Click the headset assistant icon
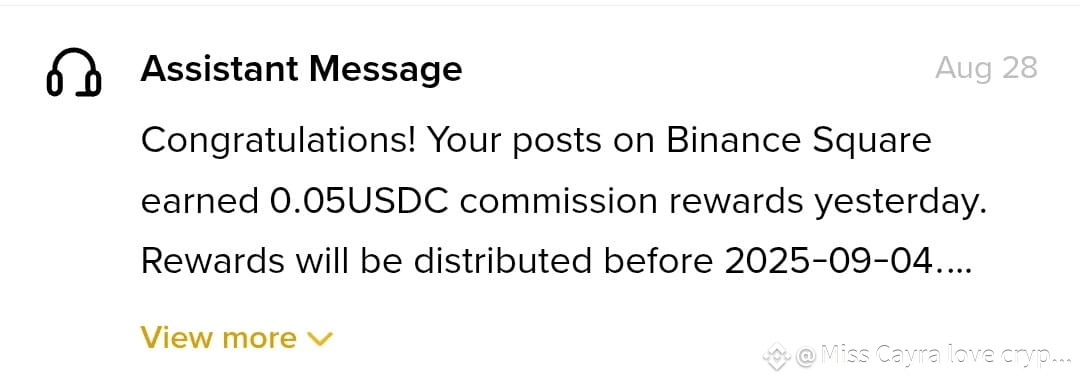 click(x=74, y=72)
